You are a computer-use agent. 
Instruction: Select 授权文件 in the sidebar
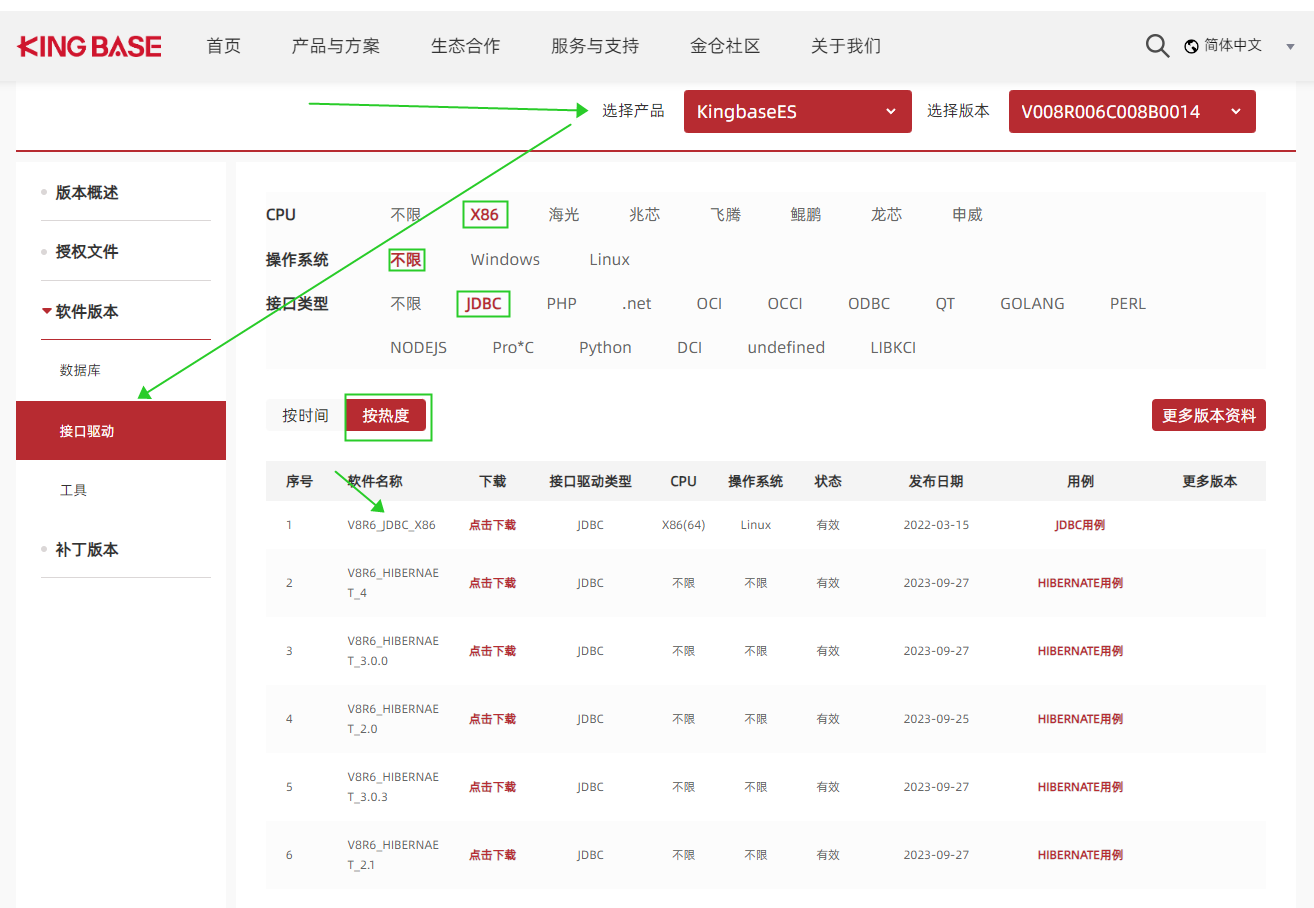(x=87, y=252)
